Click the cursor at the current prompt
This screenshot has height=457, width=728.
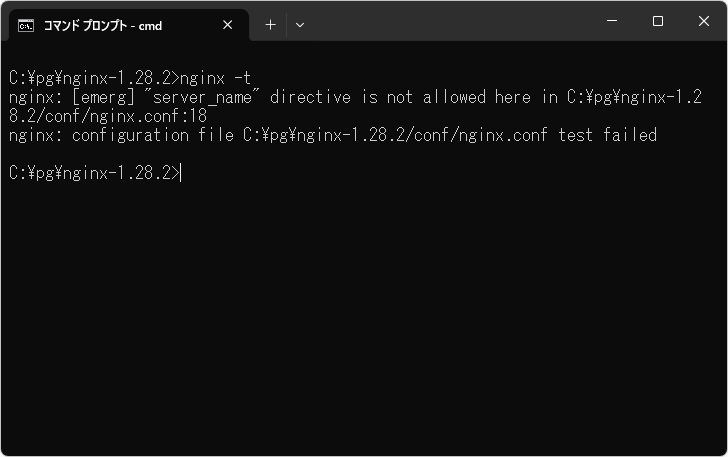point(182,173)
